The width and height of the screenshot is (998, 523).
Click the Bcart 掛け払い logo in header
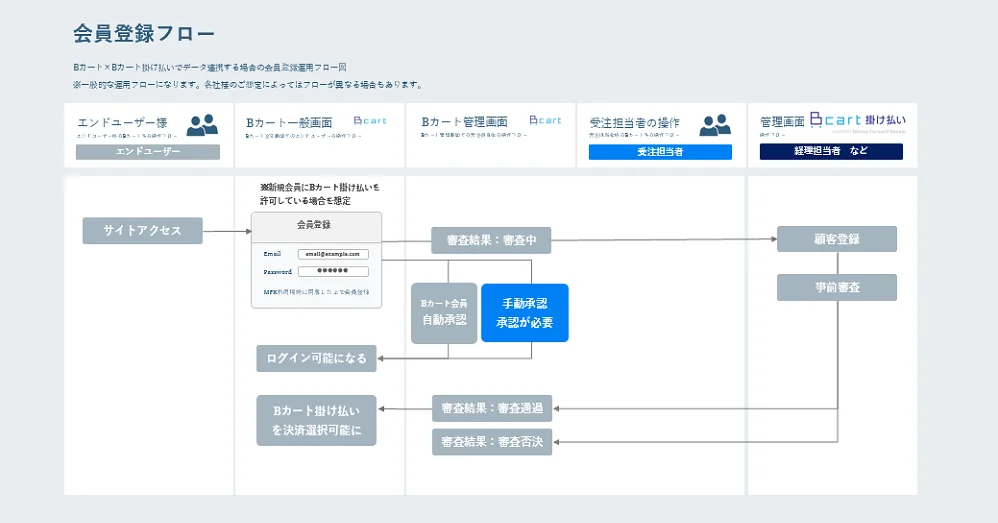858,120
